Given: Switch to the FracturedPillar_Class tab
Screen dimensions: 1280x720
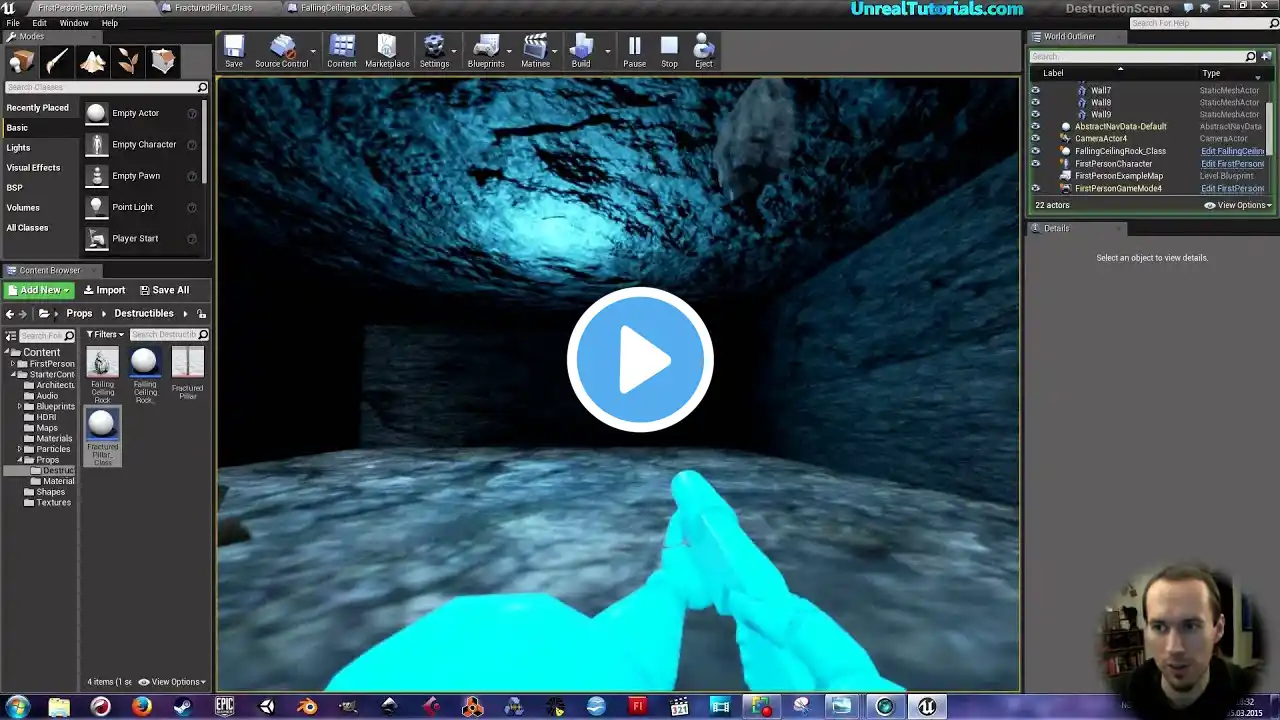Looking at the screenshot, I should 213,8.
